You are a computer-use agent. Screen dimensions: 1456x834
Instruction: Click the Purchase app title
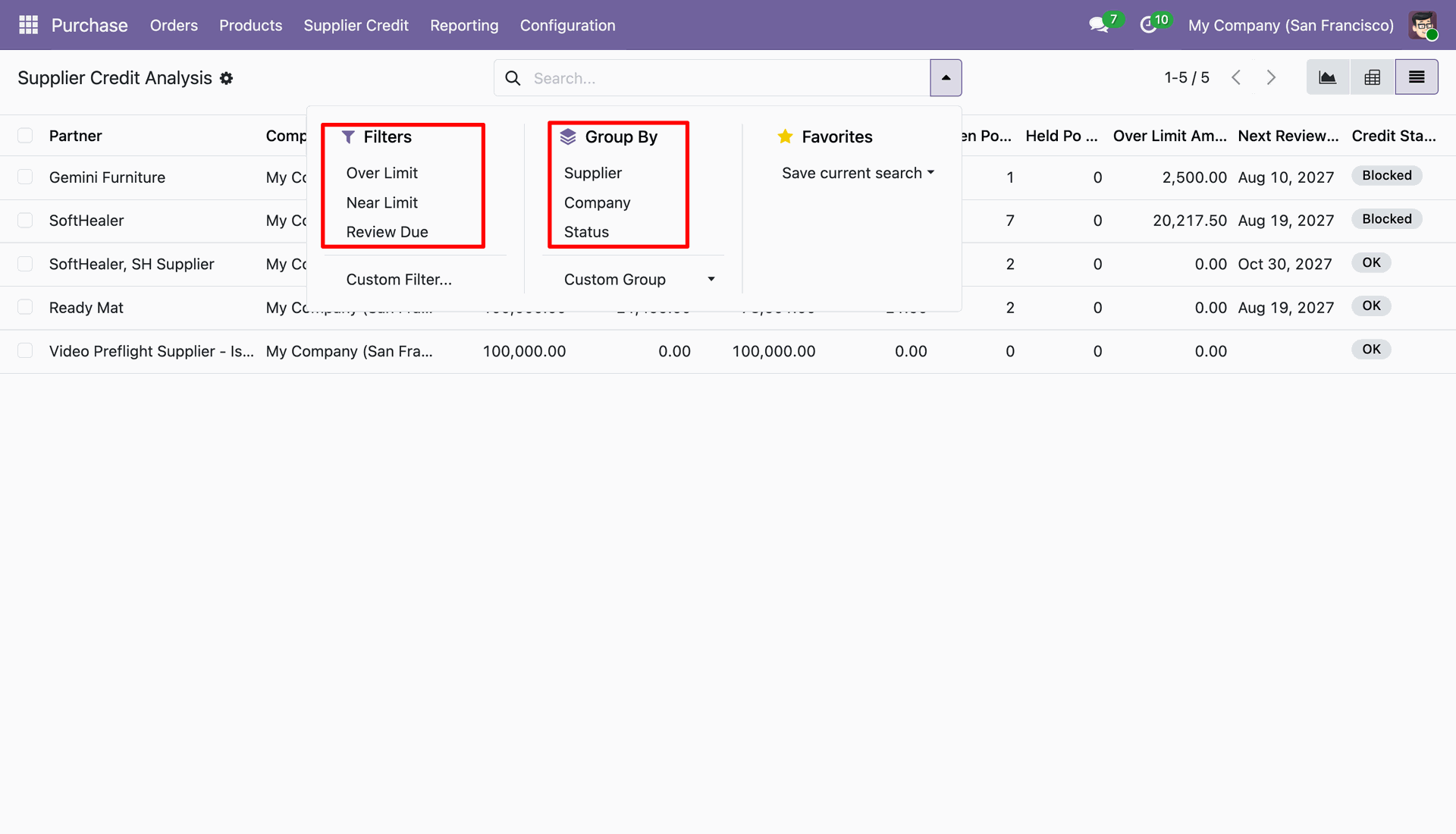[x=89, y=25]
